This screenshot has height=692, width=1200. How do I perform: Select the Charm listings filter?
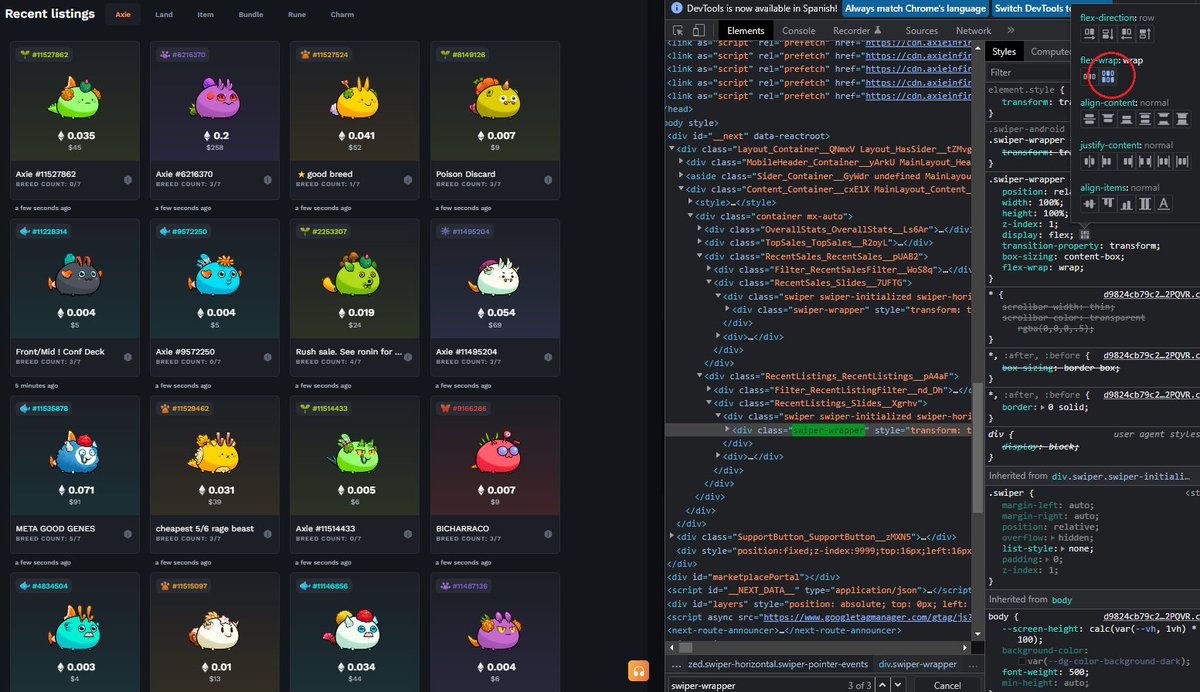click(x=342, y=15)
